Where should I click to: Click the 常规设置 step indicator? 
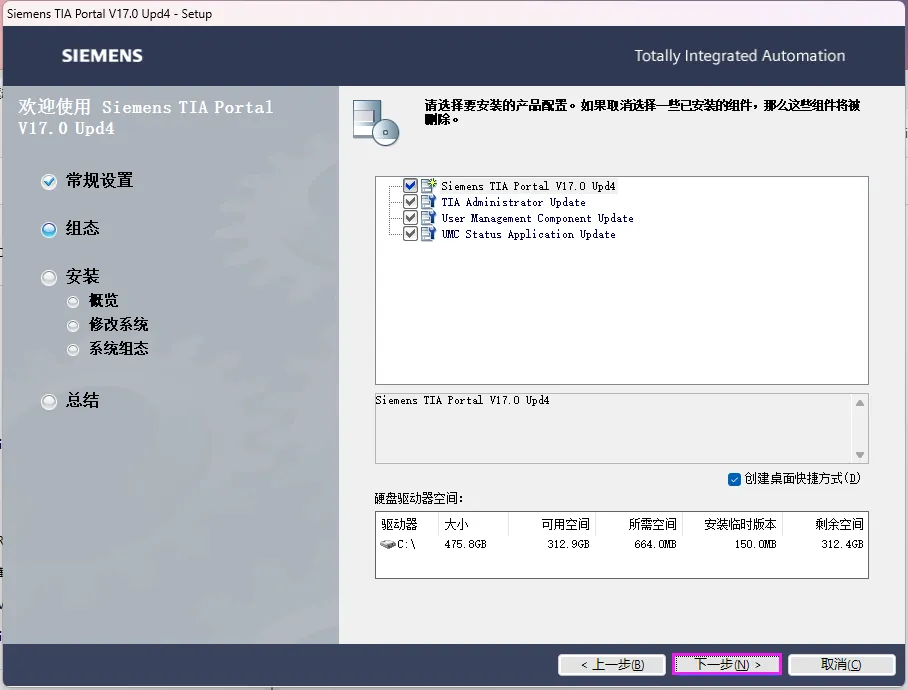tap(49, 182)
